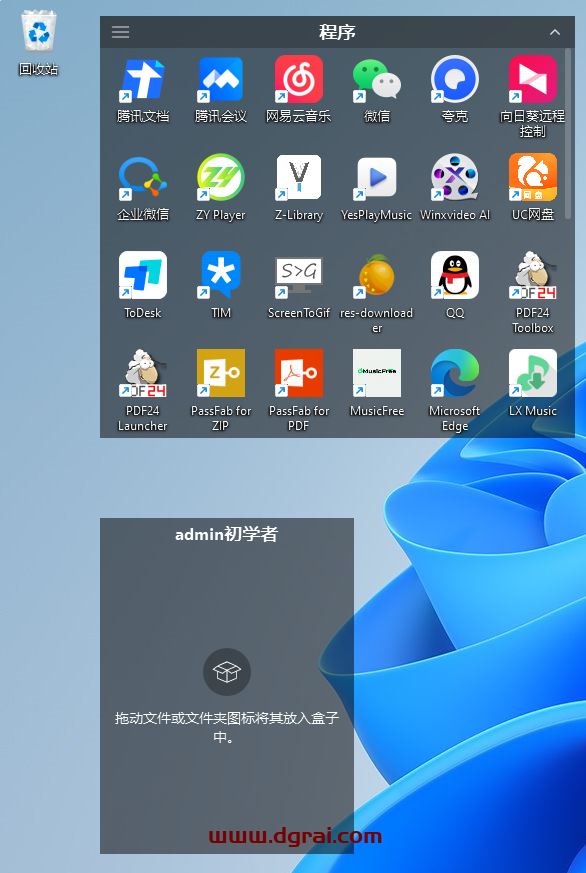The width and height of the screenshot is (586, 873).
Task: Click the empty box cube icon
Action: (x=227, y=672)
